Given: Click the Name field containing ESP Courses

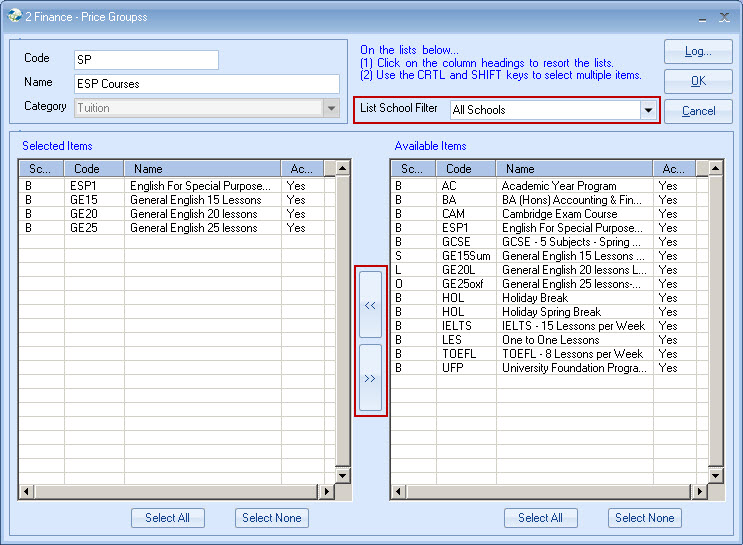Looking at the screenshot, I should pyautogui.click(x=206, y=84).
